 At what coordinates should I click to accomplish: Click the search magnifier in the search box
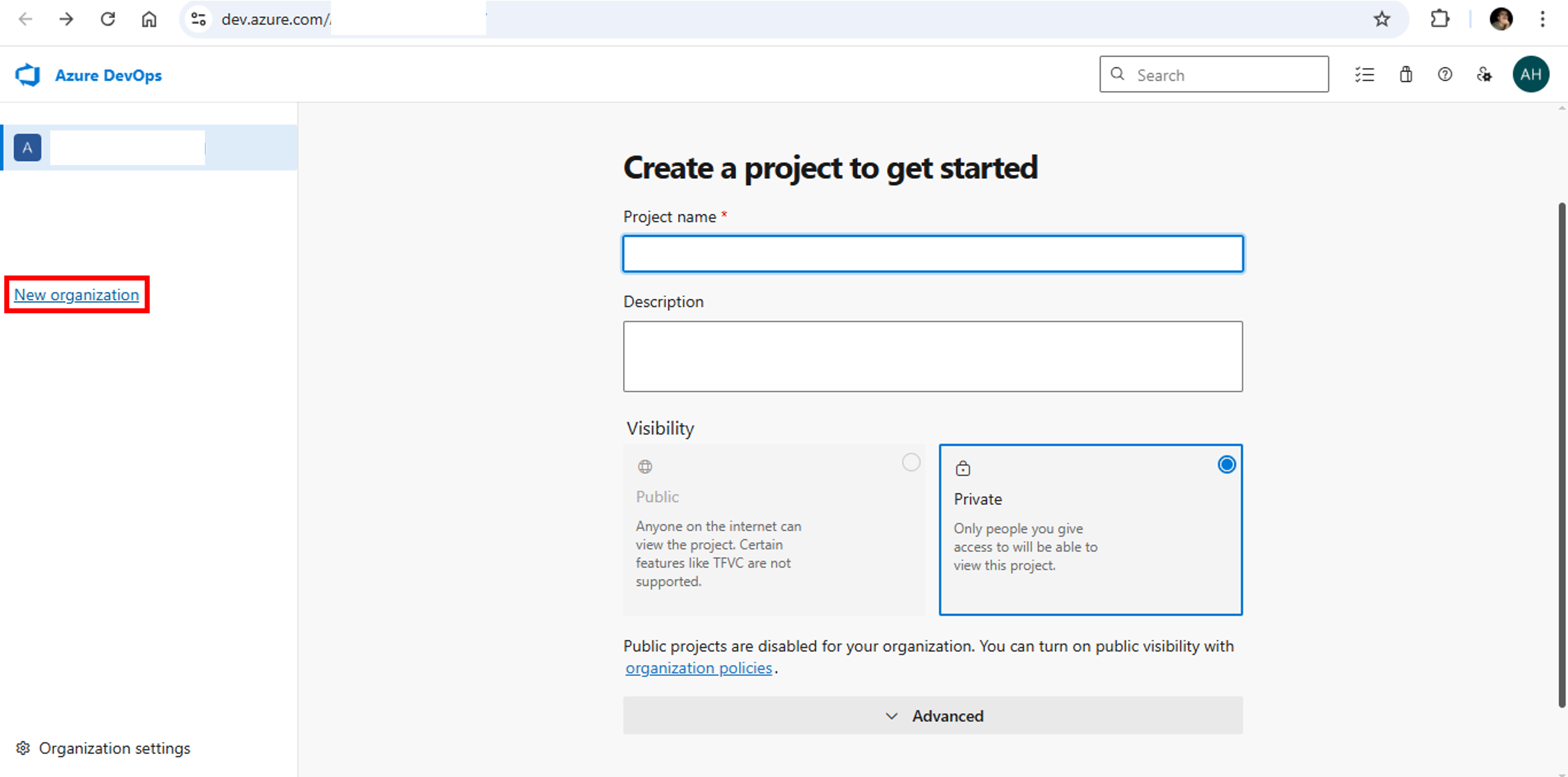coord(1118,74)
